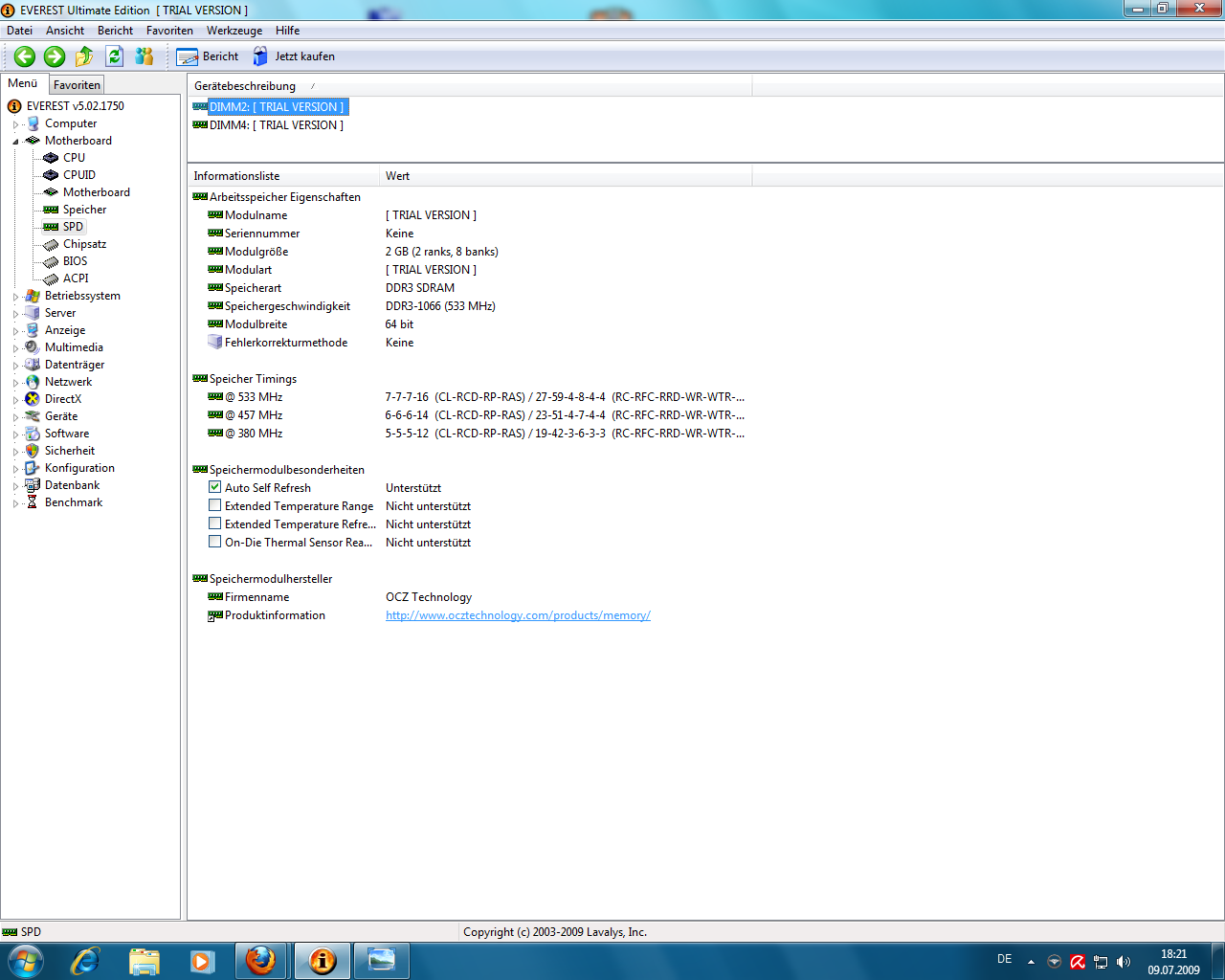Screen dimensions: 1225x980
Task: Select the Sicherheit shield icon
Action: 33,451
